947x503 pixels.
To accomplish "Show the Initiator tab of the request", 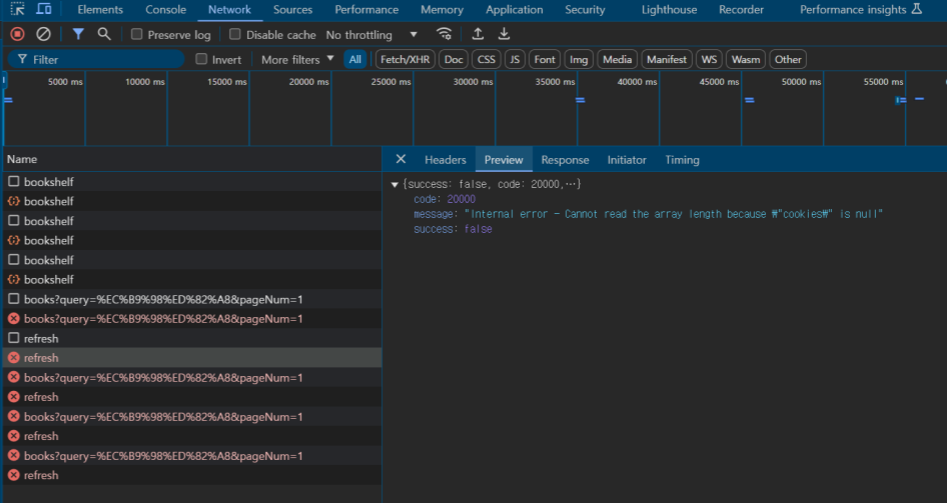I will click(x=627, y=160).
